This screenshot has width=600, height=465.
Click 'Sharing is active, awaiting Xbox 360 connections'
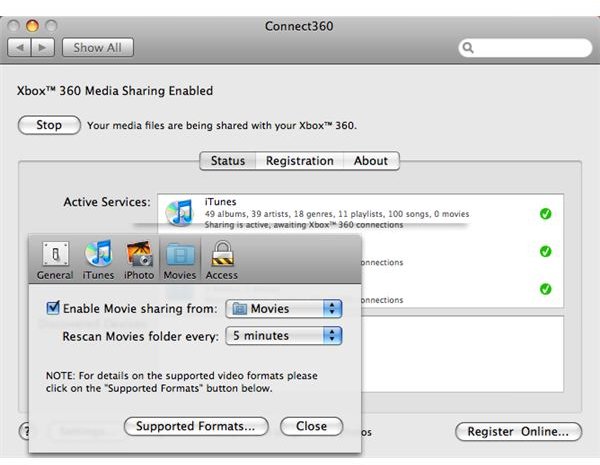tap(304, 225)
